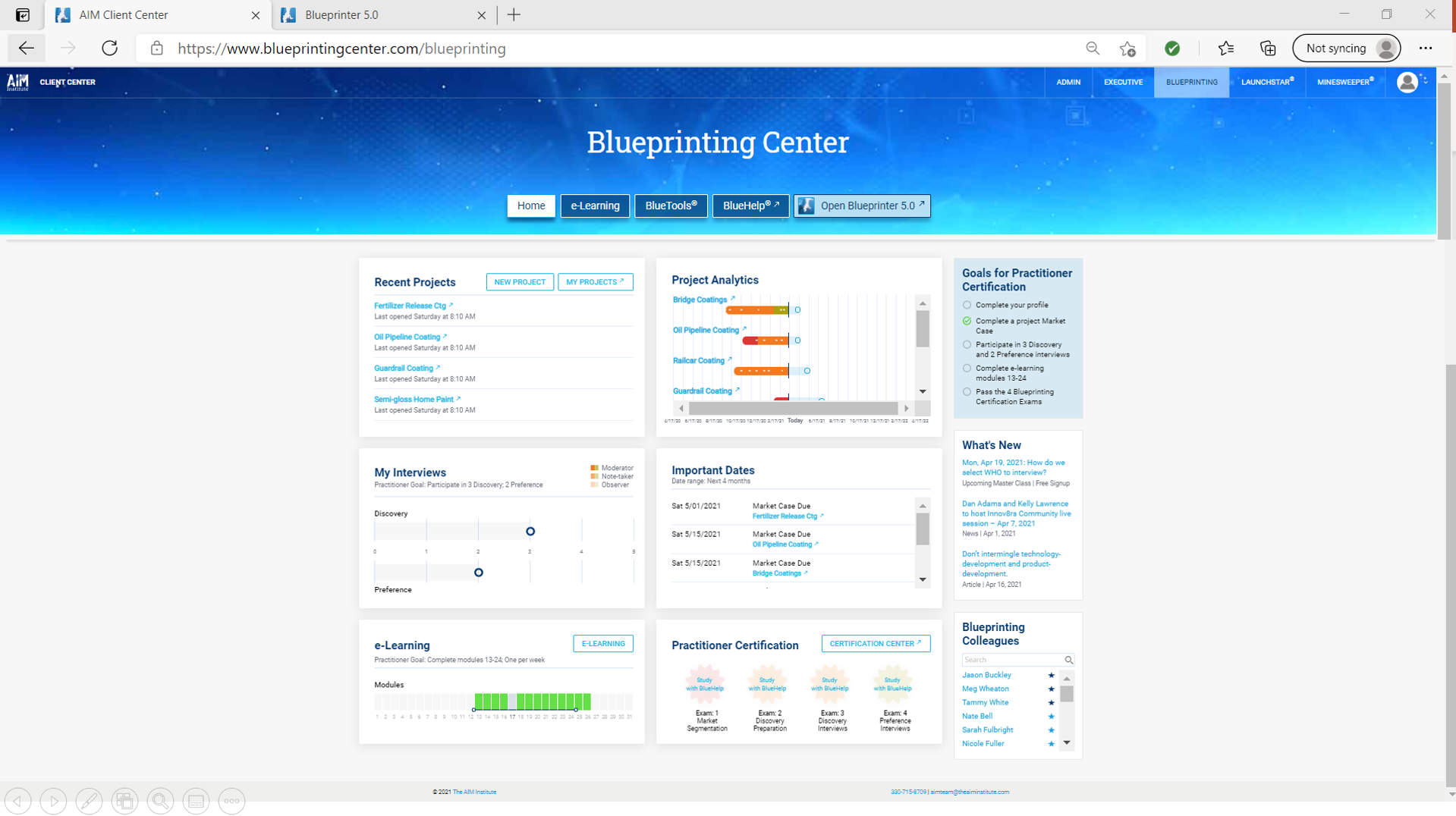Click the Project Analytics left scroll arrow
This screenshot has width=1456, height=816.
(681, 408)
